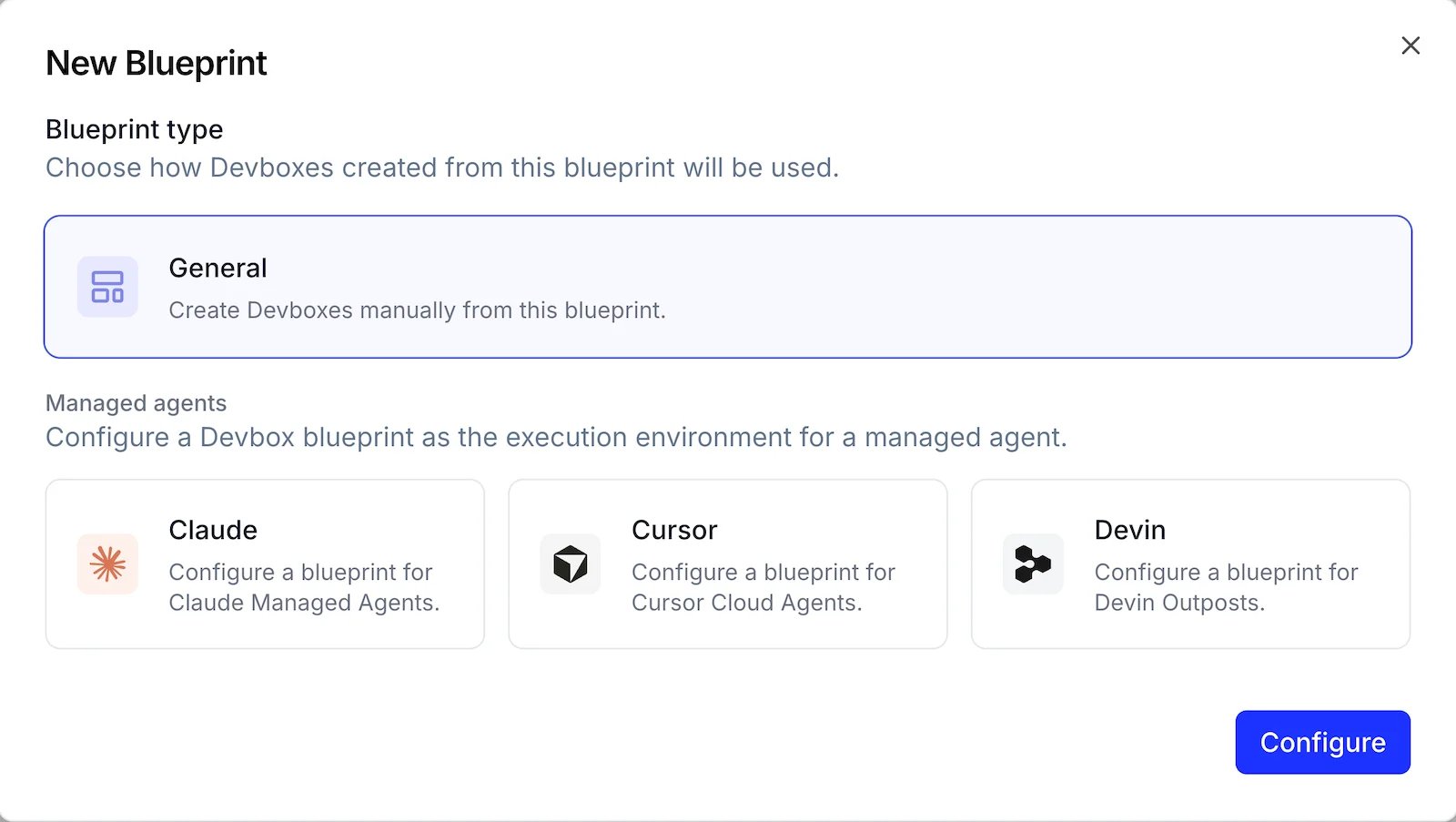
Task: Select the General card title
Action: [218, 269]
